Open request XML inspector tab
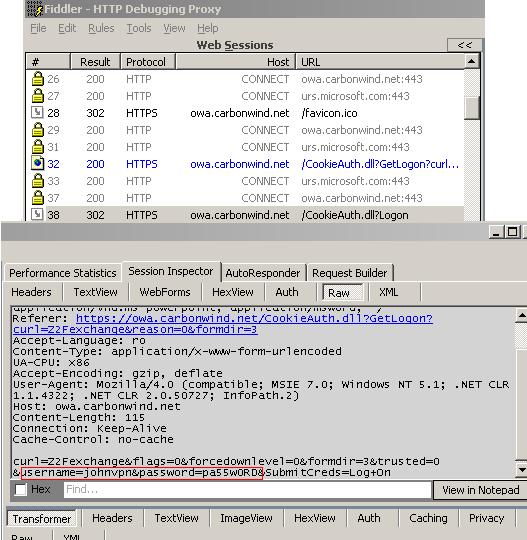The width and height of the screenshot is (527, 540). tap(389, 292)
